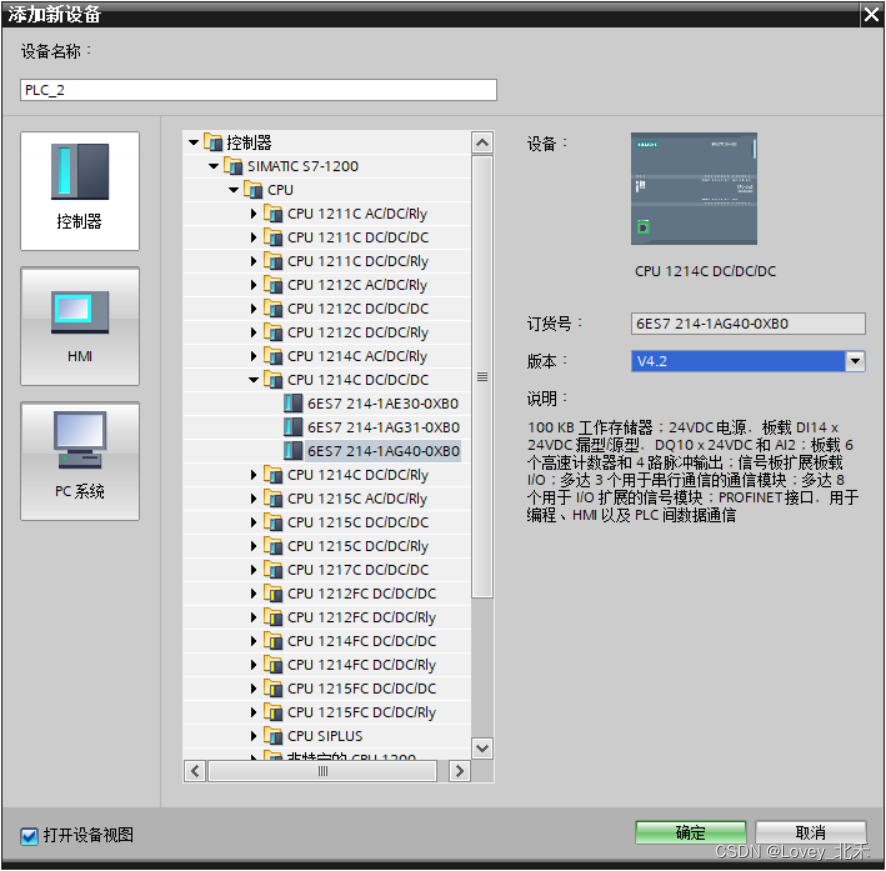The width and height of the screenshot is (886, 871).
Task: Click the folder icon of the CPU node
Action: pos(253,190)
